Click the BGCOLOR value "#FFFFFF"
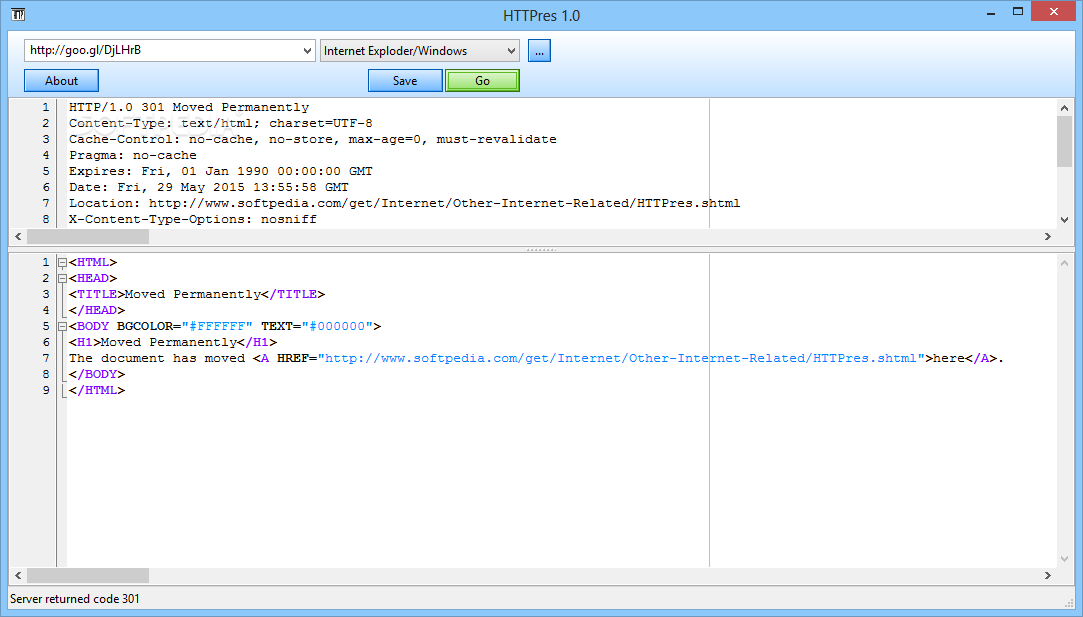 pos(217,326)
